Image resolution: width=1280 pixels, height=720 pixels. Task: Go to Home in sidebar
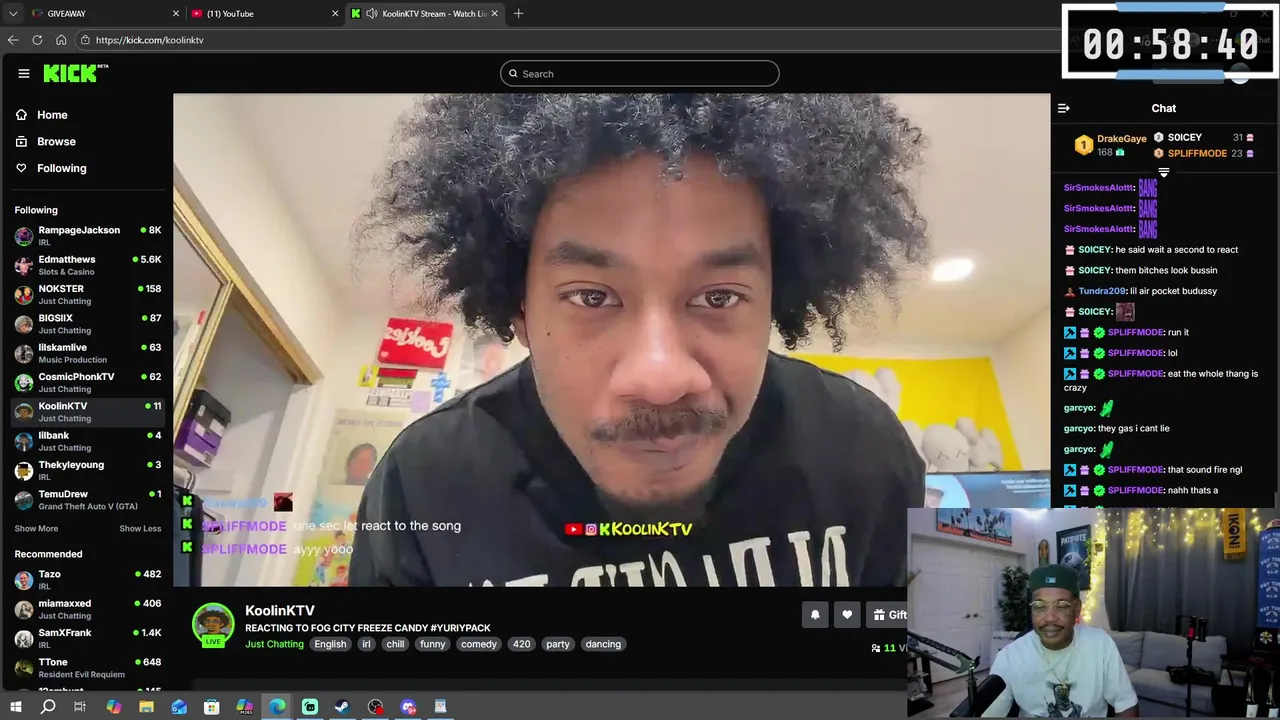pyautogui.click(x=52, y=115)
